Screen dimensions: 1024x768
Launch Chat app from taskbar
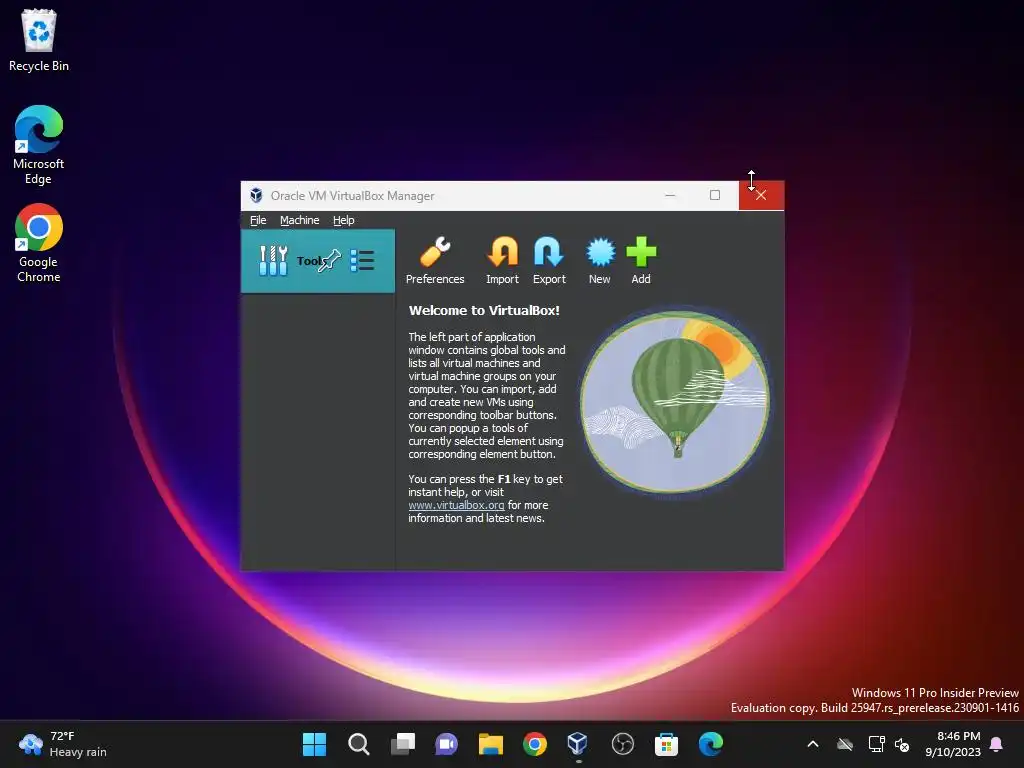(x=447, y=744)
